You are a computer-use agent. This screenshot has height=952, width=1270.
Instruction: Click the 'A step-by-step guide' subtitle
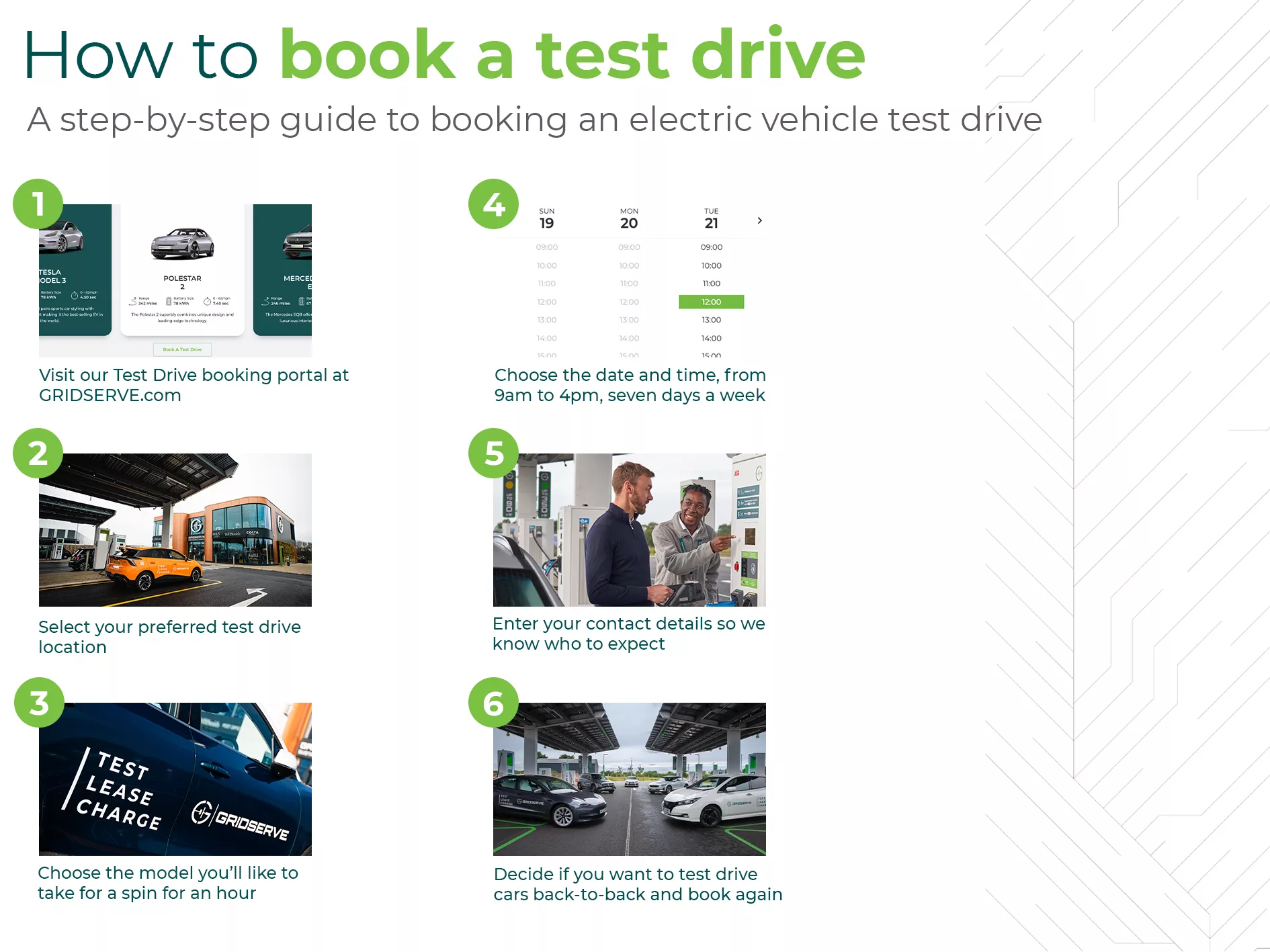(x=535, y=120)
